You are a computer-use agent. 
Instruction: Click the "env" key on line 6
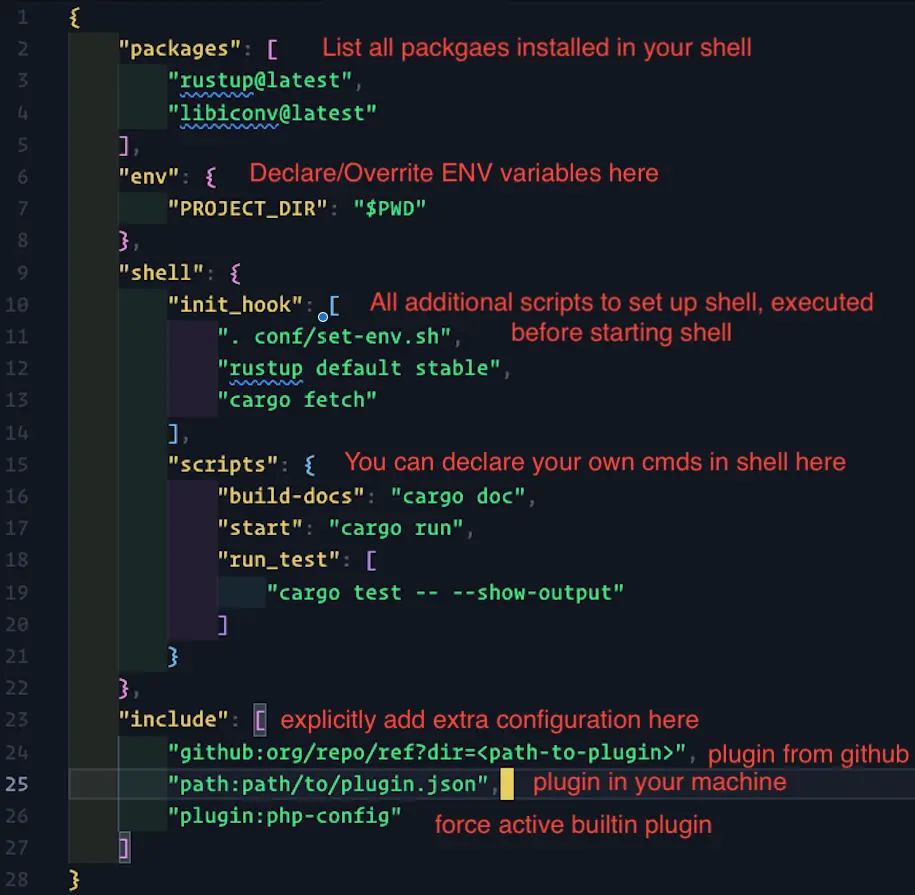(149, 176)
